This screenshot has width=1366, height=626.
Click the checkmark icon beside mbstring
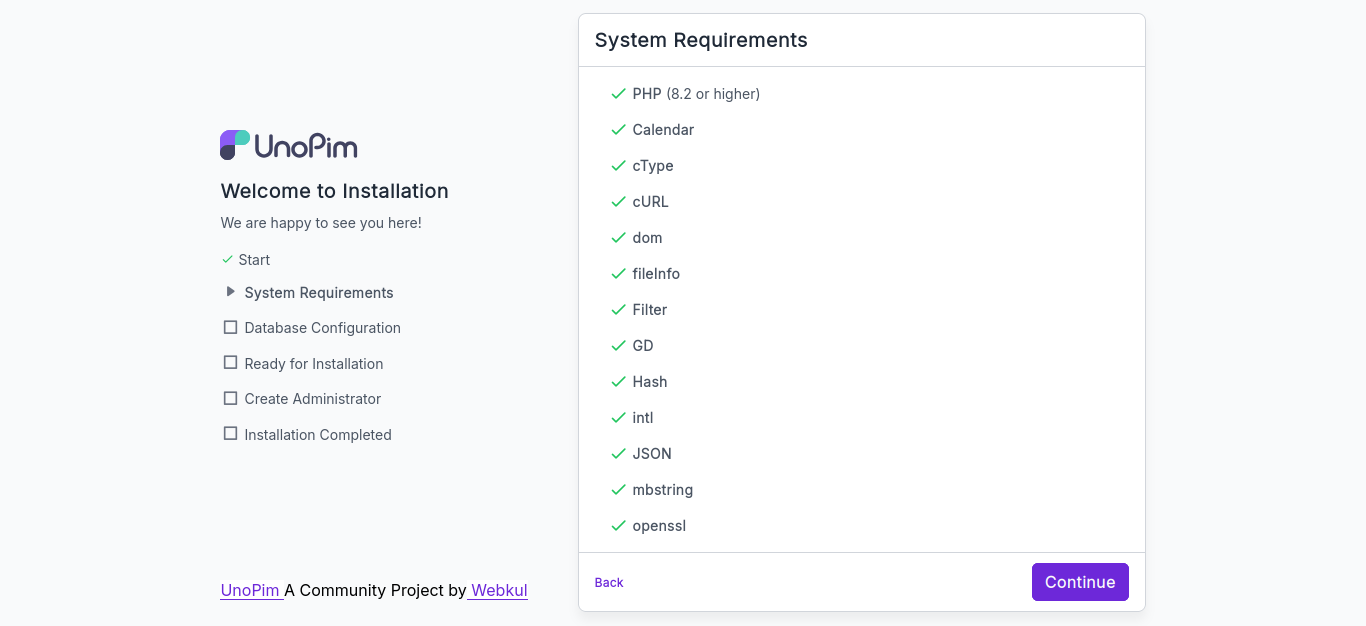coord(618,490)
